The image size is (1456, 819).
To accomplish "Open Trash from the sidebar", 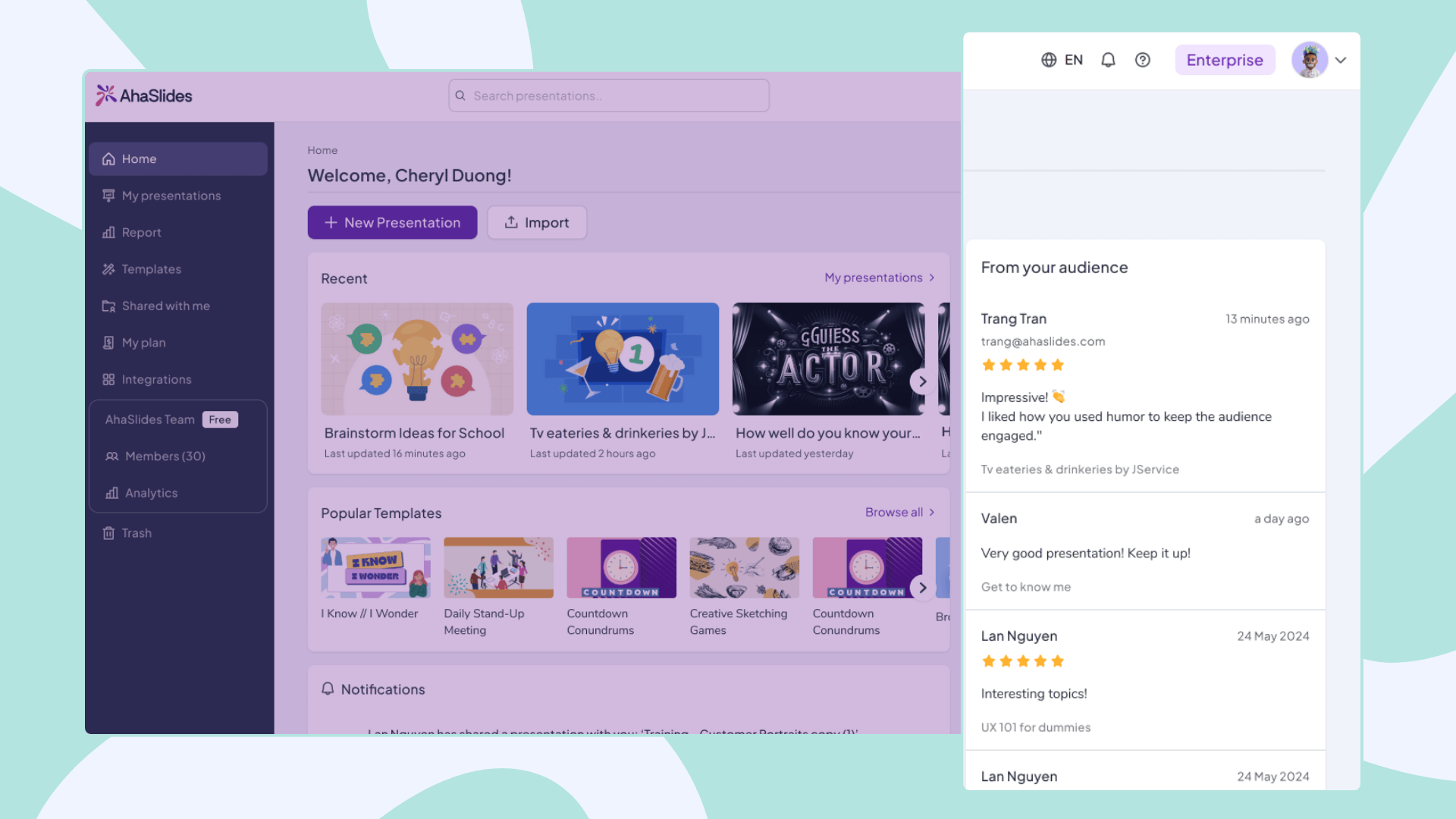I will point(136,533).
